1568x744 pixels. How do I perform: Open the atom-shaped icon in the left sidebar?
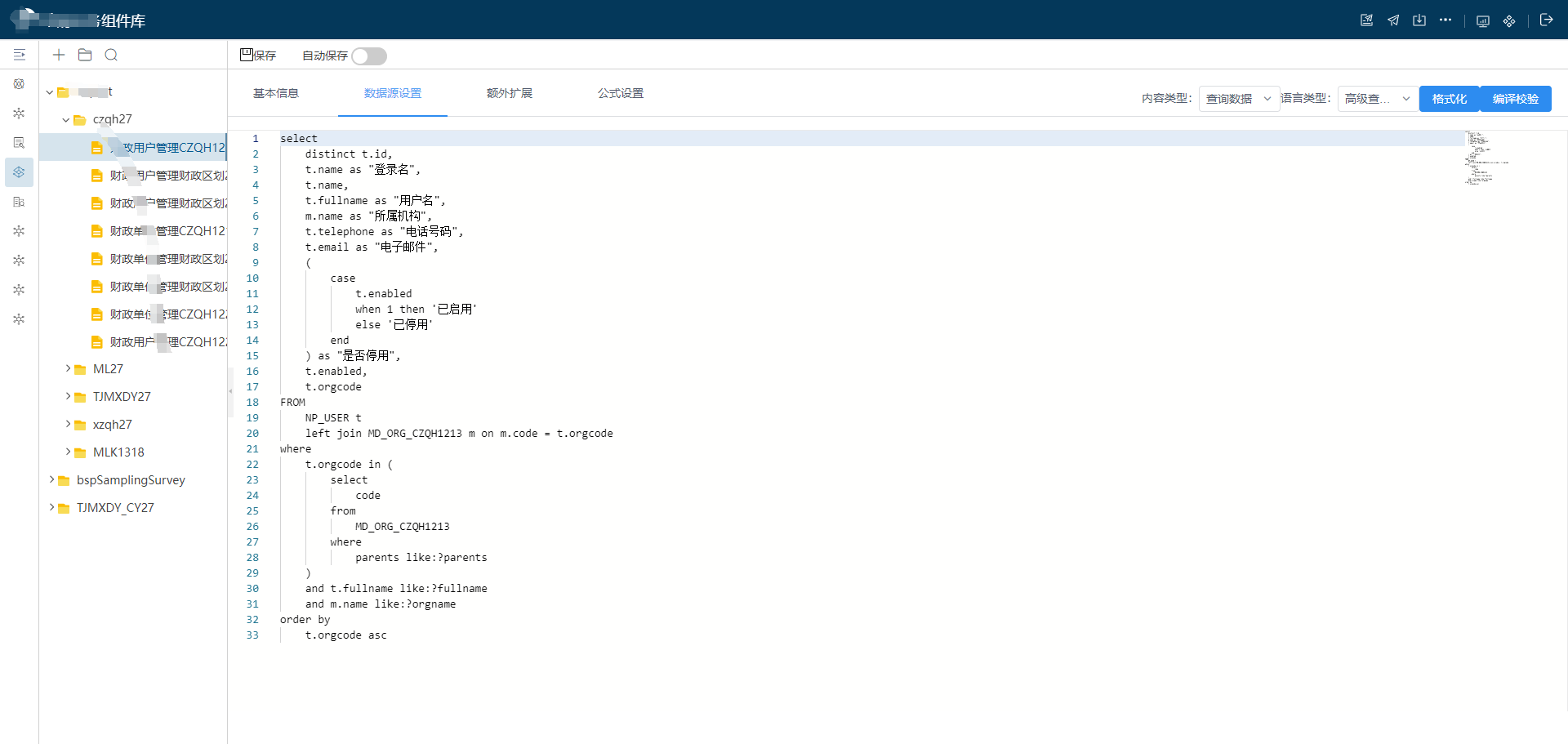[x=19, y=84]
